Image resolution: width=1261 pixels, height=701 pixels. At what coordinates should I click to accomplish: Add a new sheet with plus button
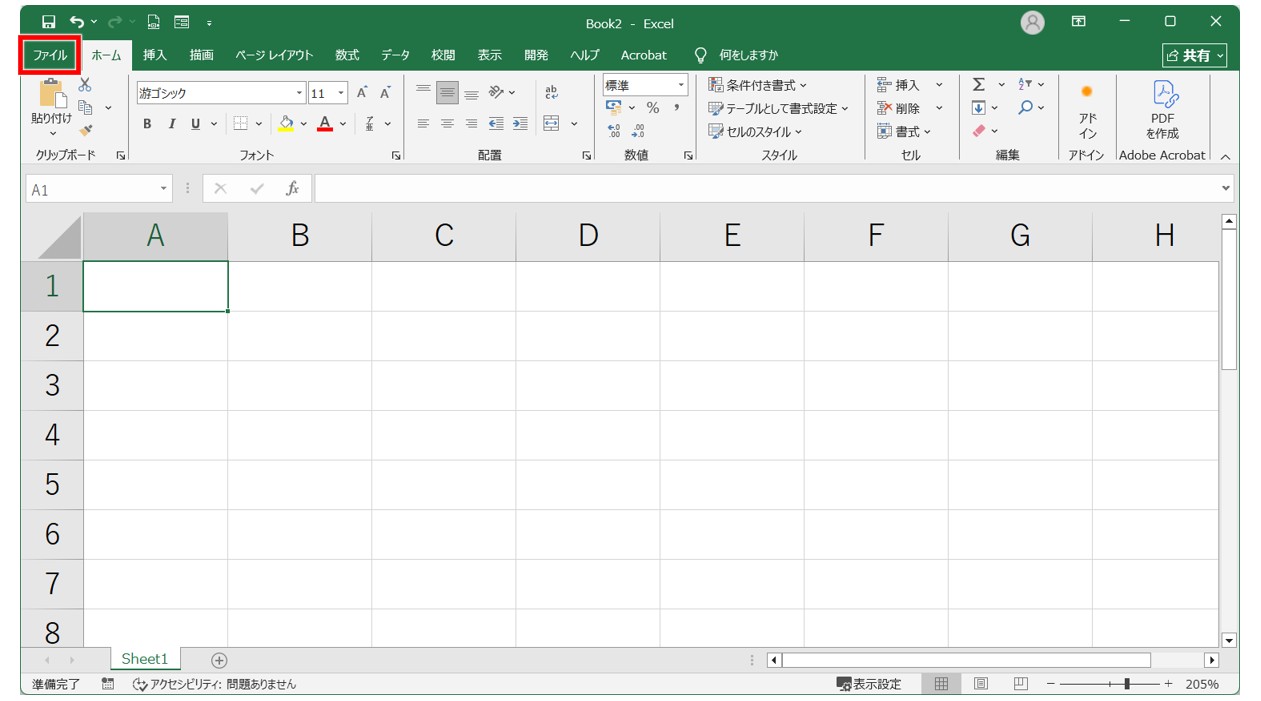click(x=219, y=660)
